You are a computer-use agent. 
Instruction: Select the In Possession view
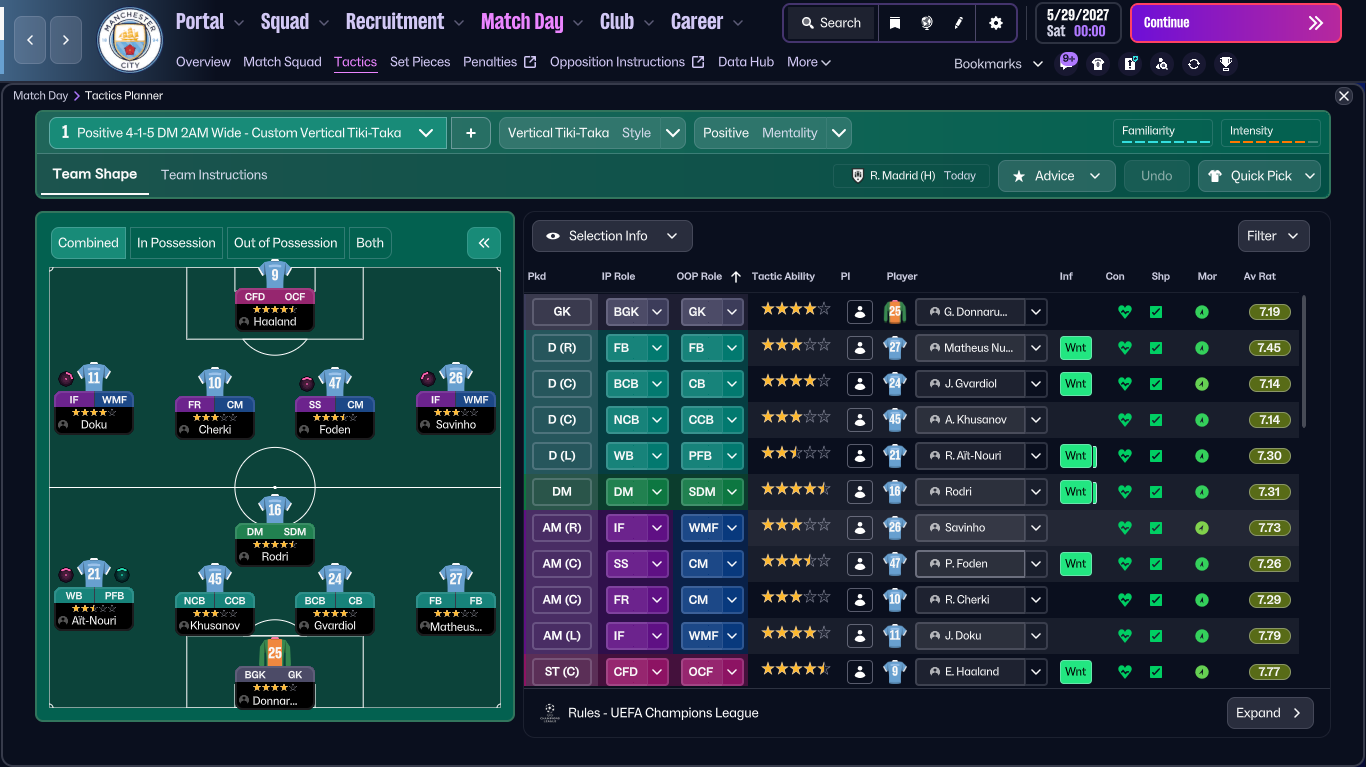click(x=176, y=243)
